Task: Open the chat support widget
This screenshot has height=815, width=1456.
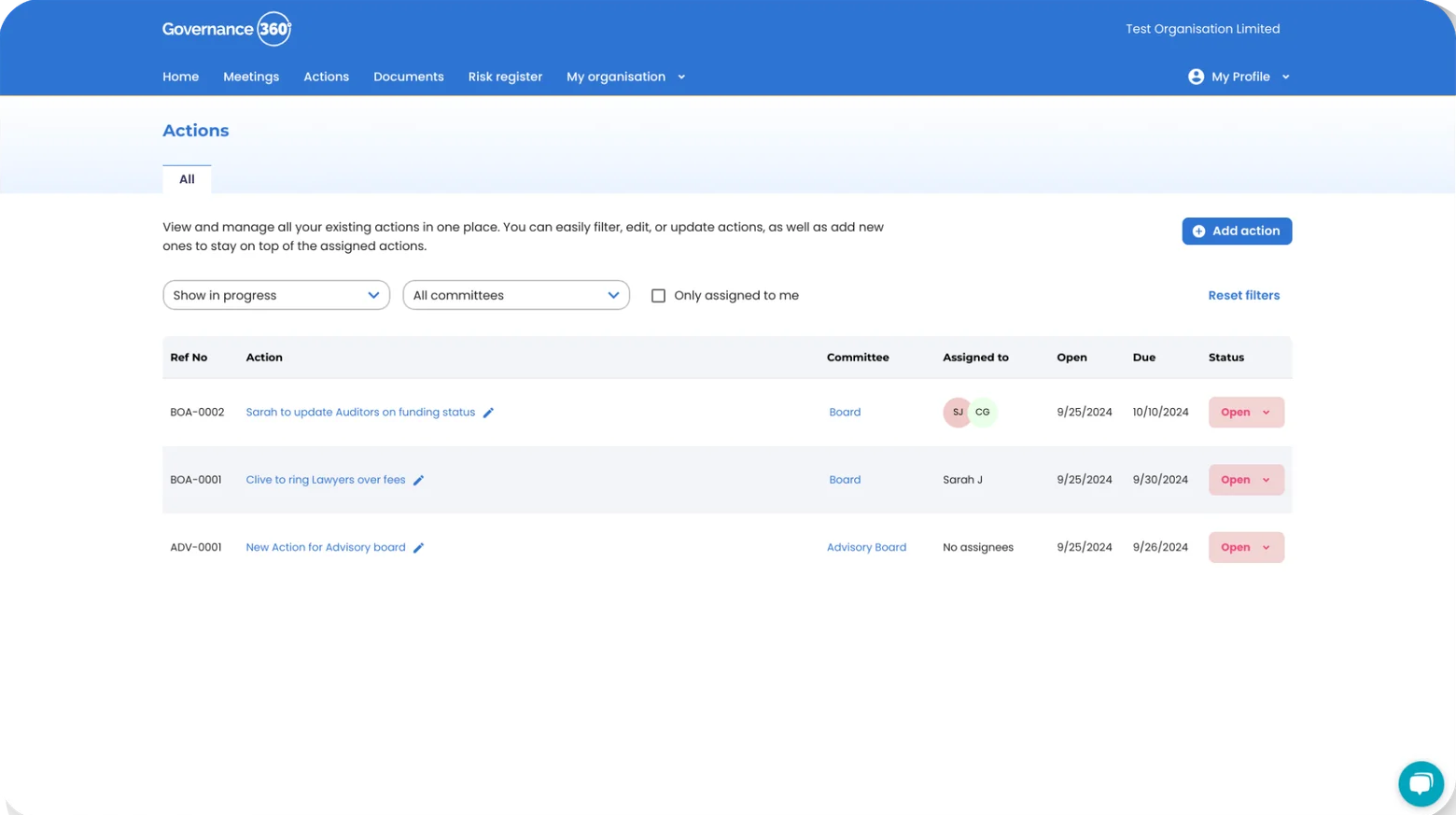Action: tap(1421, 783)
